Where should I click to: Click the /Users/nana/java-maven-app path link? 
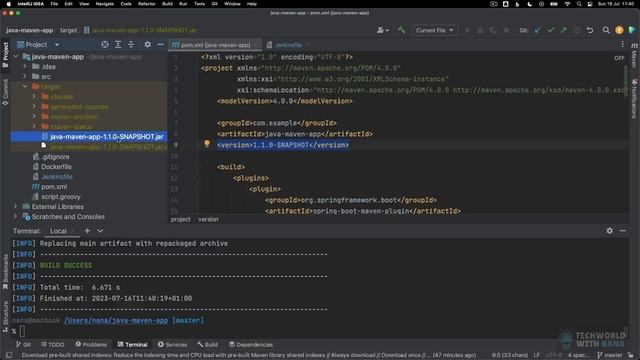(116, 320)
